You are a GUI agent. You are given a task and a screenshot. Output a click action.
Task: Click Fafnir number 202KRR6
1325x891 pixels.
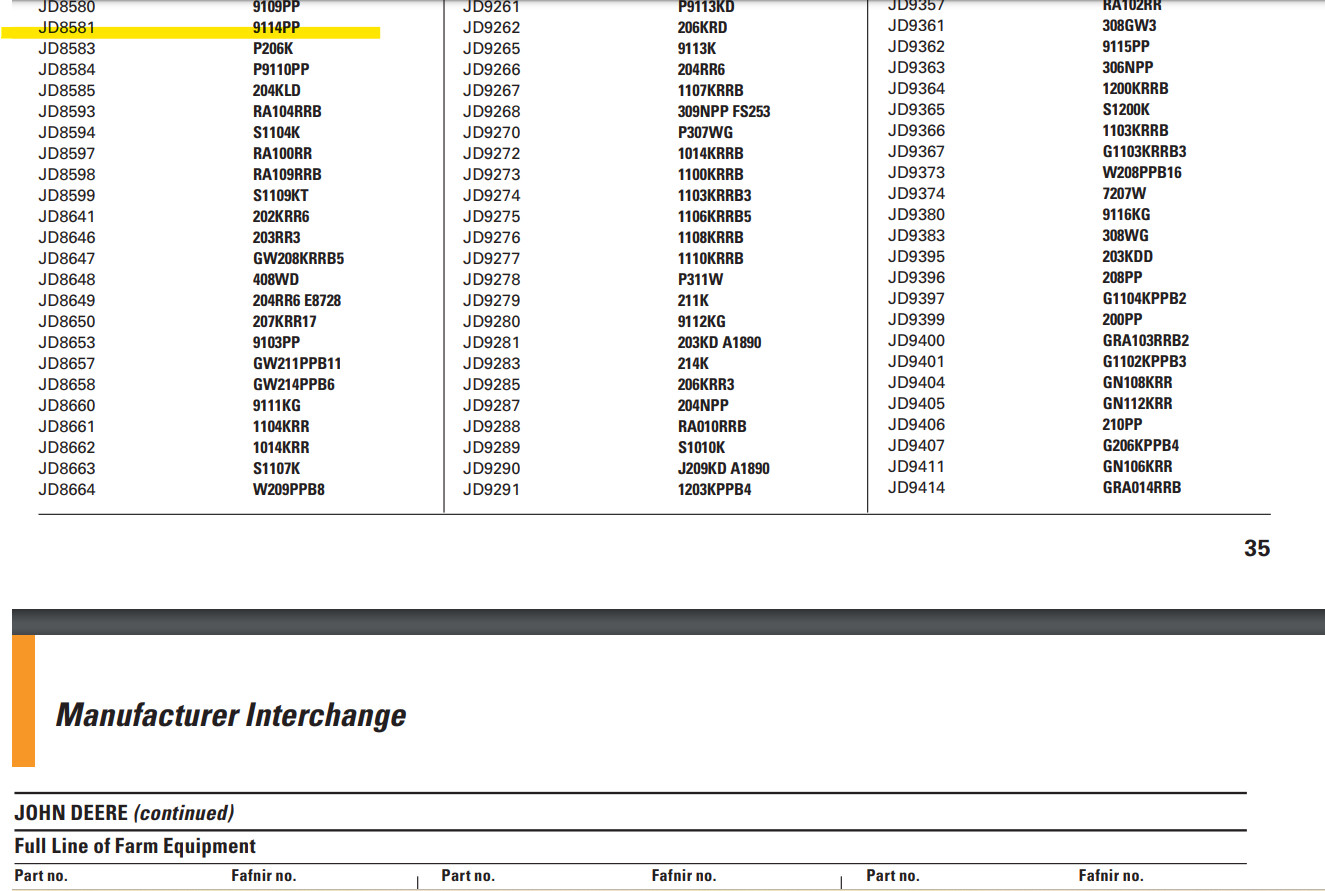click(x=281, y=217)
